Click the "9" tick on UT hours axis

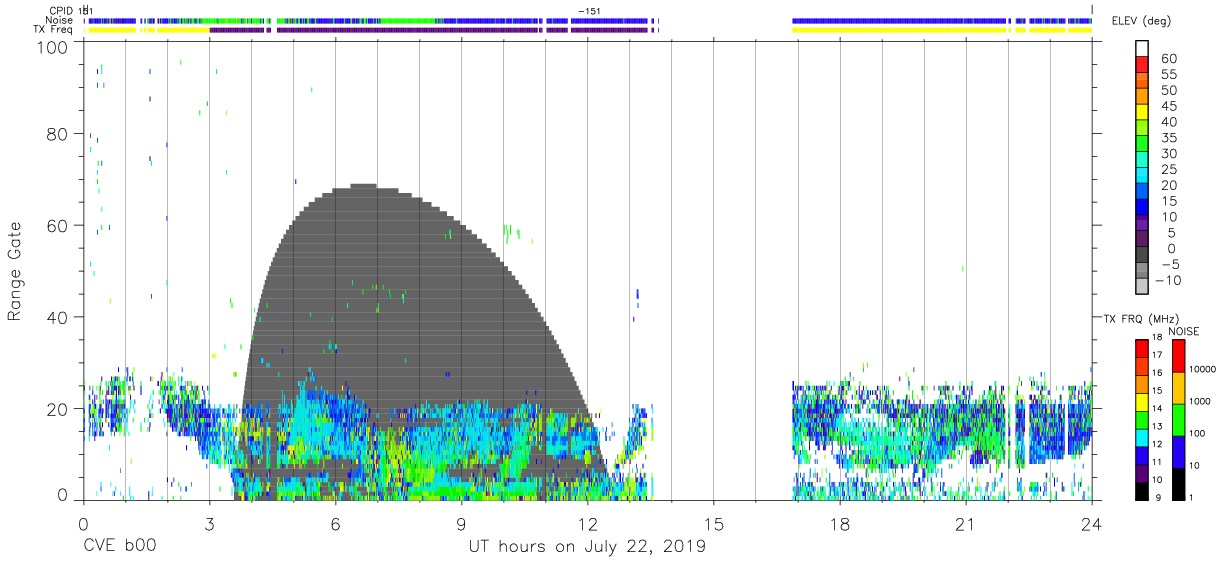[461, 524]
